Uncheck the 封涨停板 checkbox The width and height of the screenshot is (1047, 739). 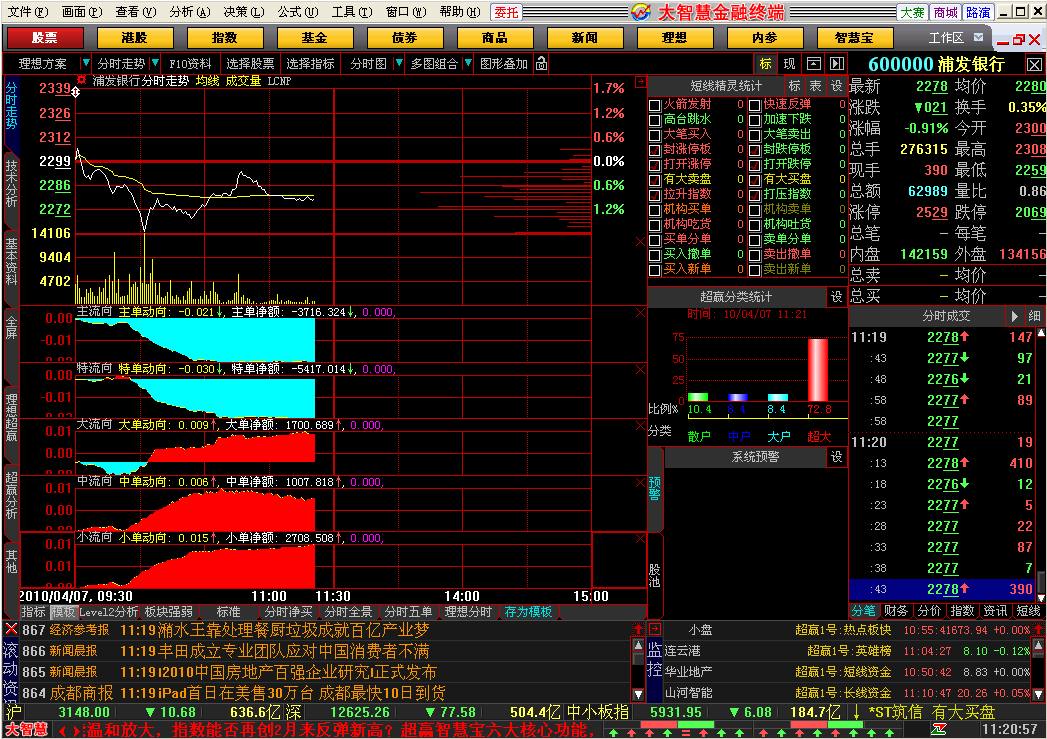[x=654, y=150]
